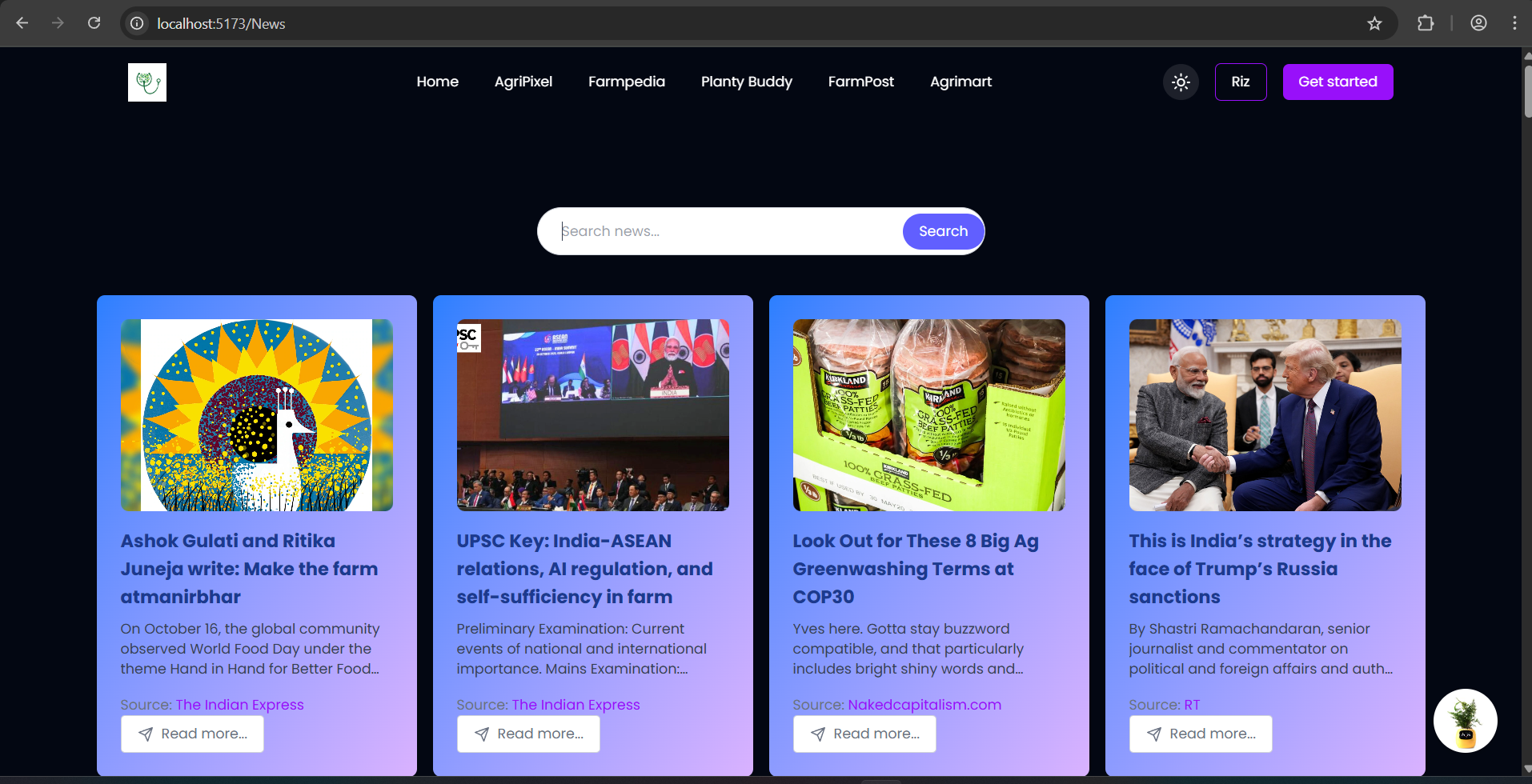
Task: Open the browser profile avatar icon
Action: (x=1478, y=23)
